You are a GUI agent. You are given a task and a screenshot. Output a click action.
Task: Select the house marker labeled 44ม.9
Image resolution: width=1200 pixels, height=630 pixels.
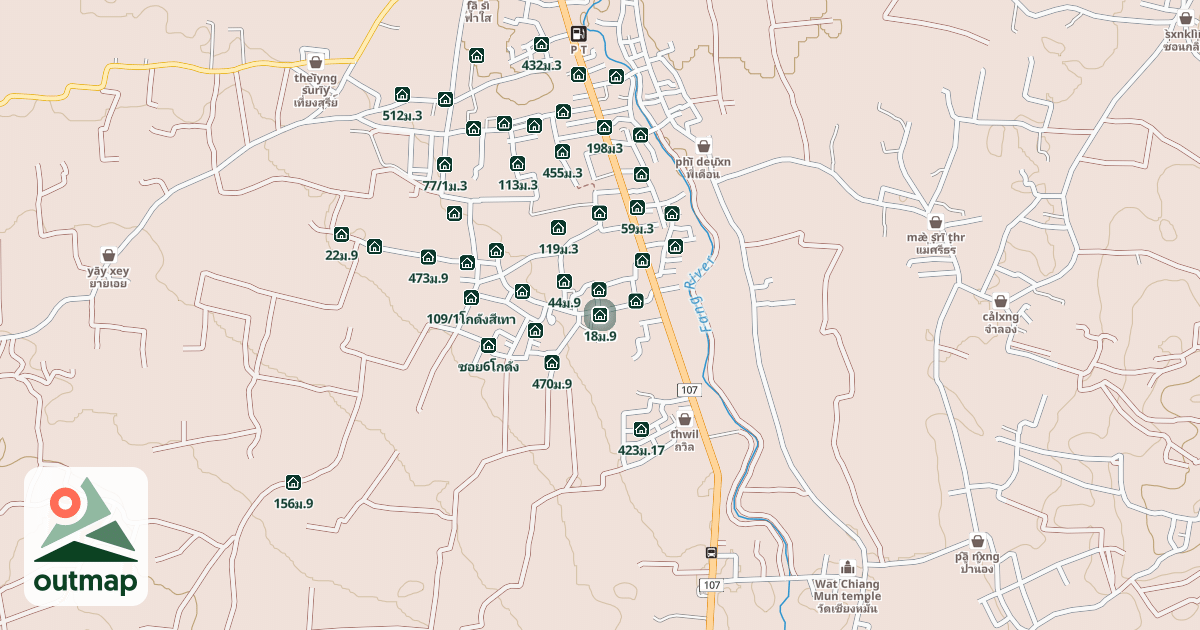click(564, 281)
